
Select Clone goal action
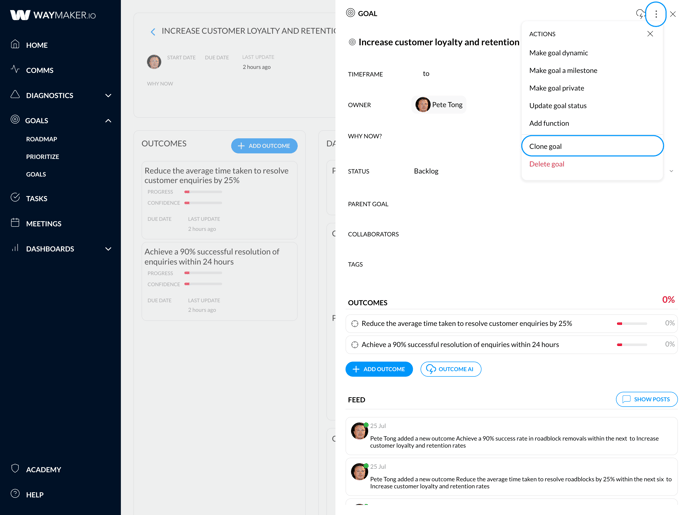point(592,146)
